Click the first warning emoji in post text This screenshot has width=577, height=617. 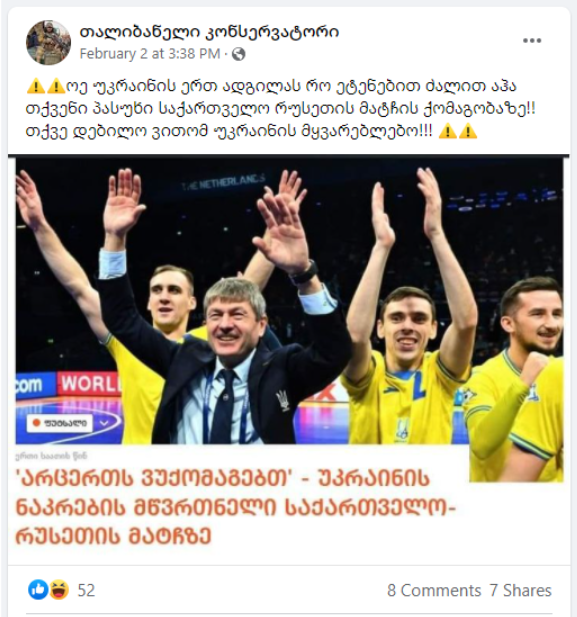(35, 86)
